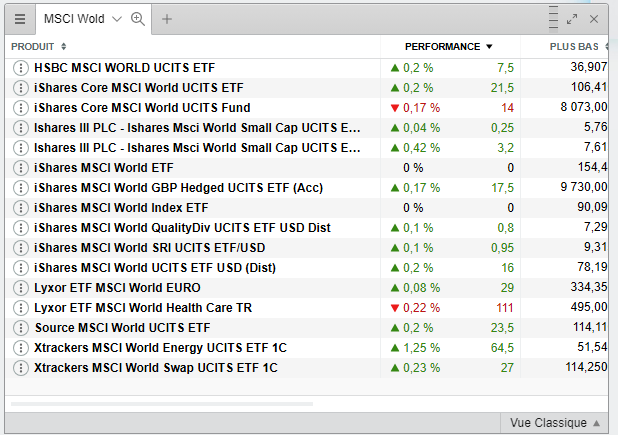Click the 1,25 % performance value
This screenshot has width=618, height=435.
[x=421, y=348]
